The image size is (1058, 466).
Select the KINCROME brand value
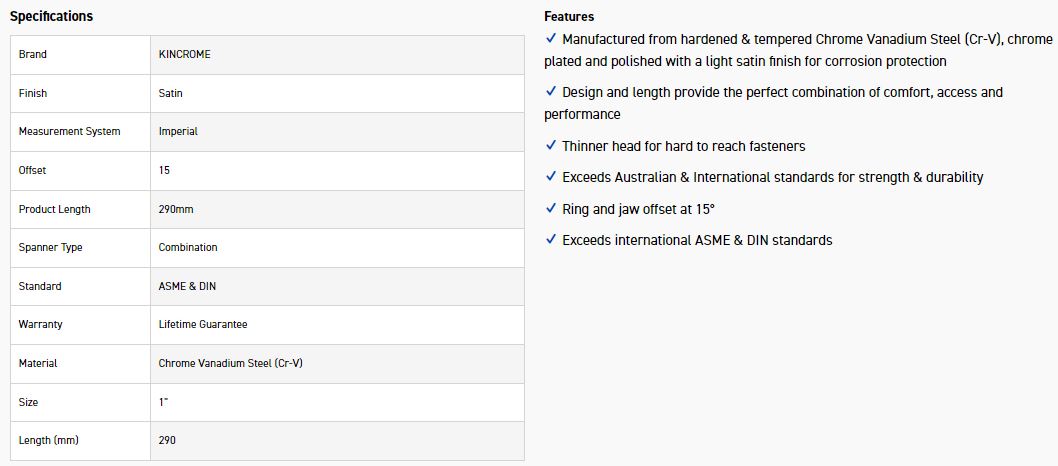click(x=185, y=54)
